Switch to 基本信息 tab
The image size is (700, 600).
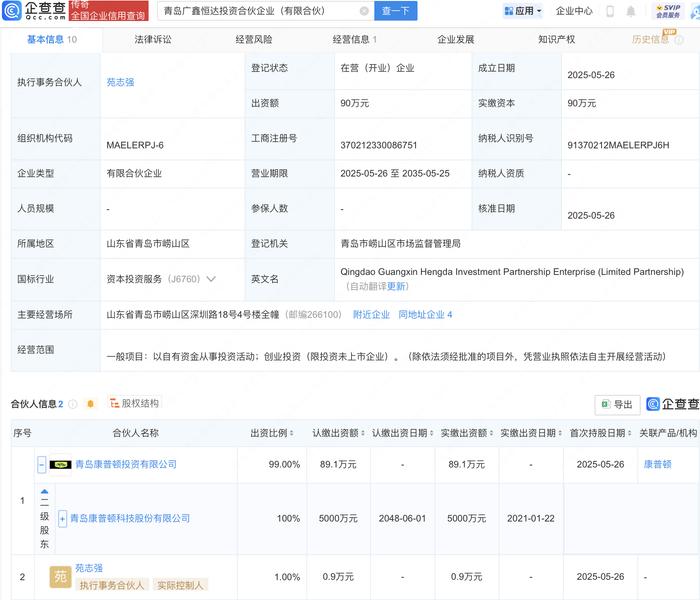point(52,39)
